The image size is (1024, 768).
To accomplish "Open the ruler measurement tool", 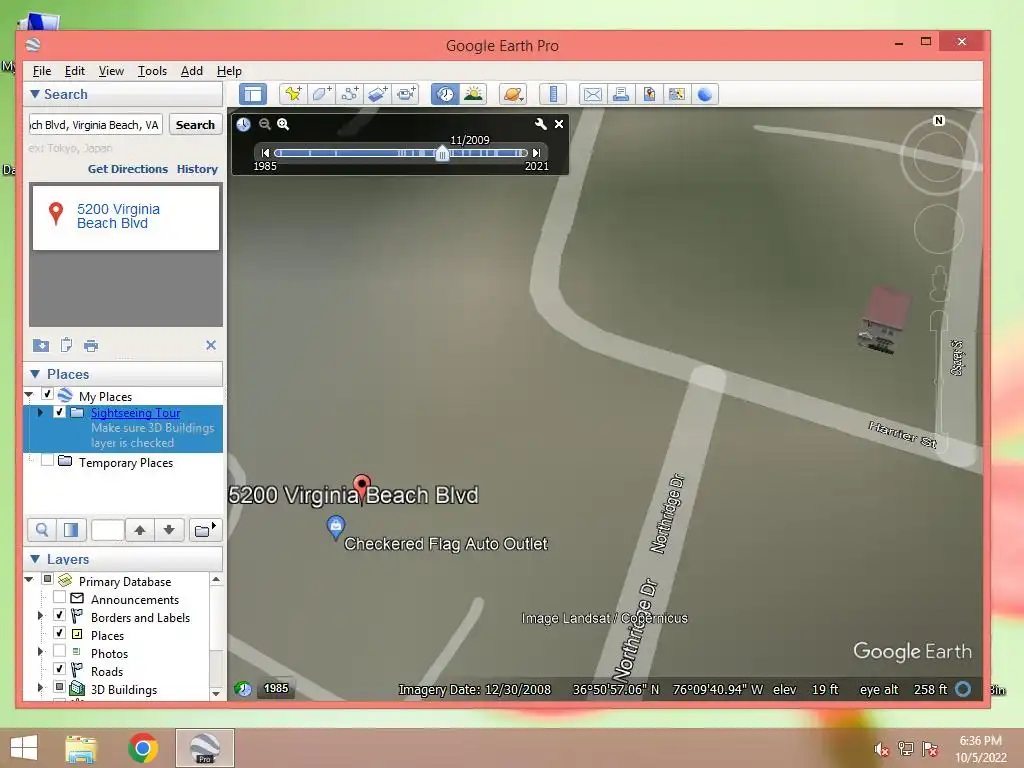I will tap(552, 94).
